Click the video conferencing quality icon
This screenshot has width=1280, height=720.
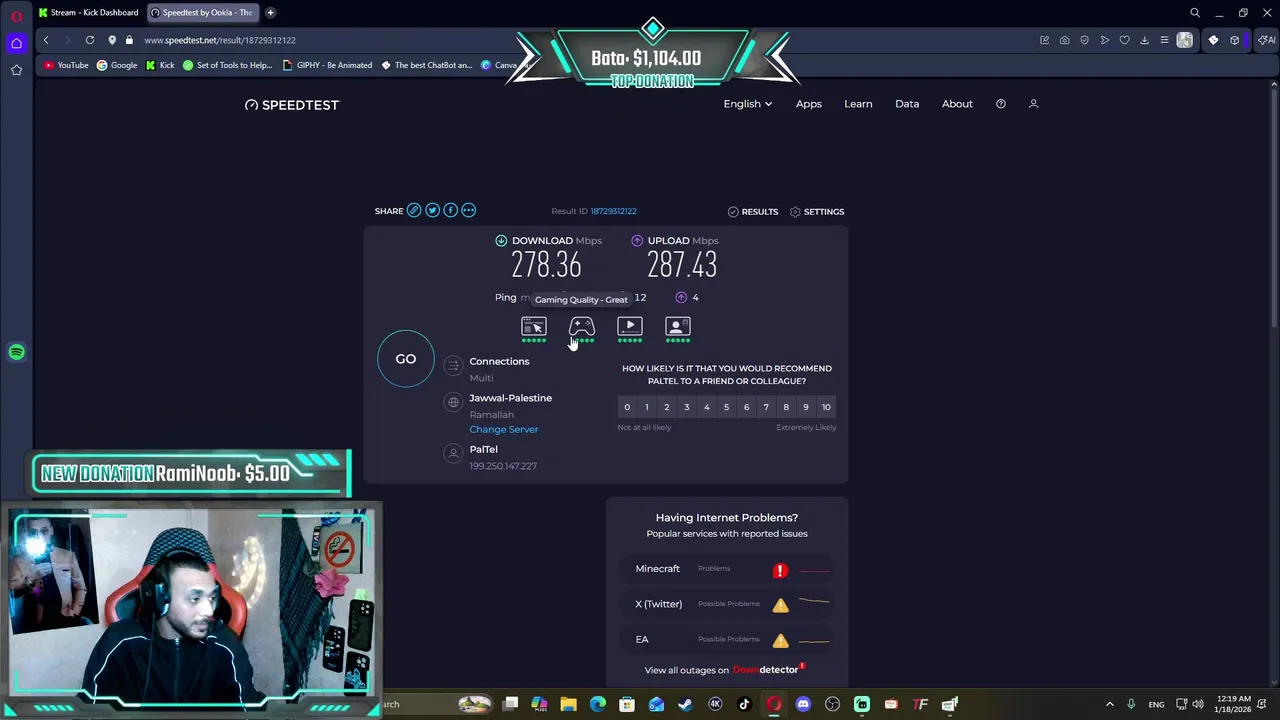coord(678,327)
